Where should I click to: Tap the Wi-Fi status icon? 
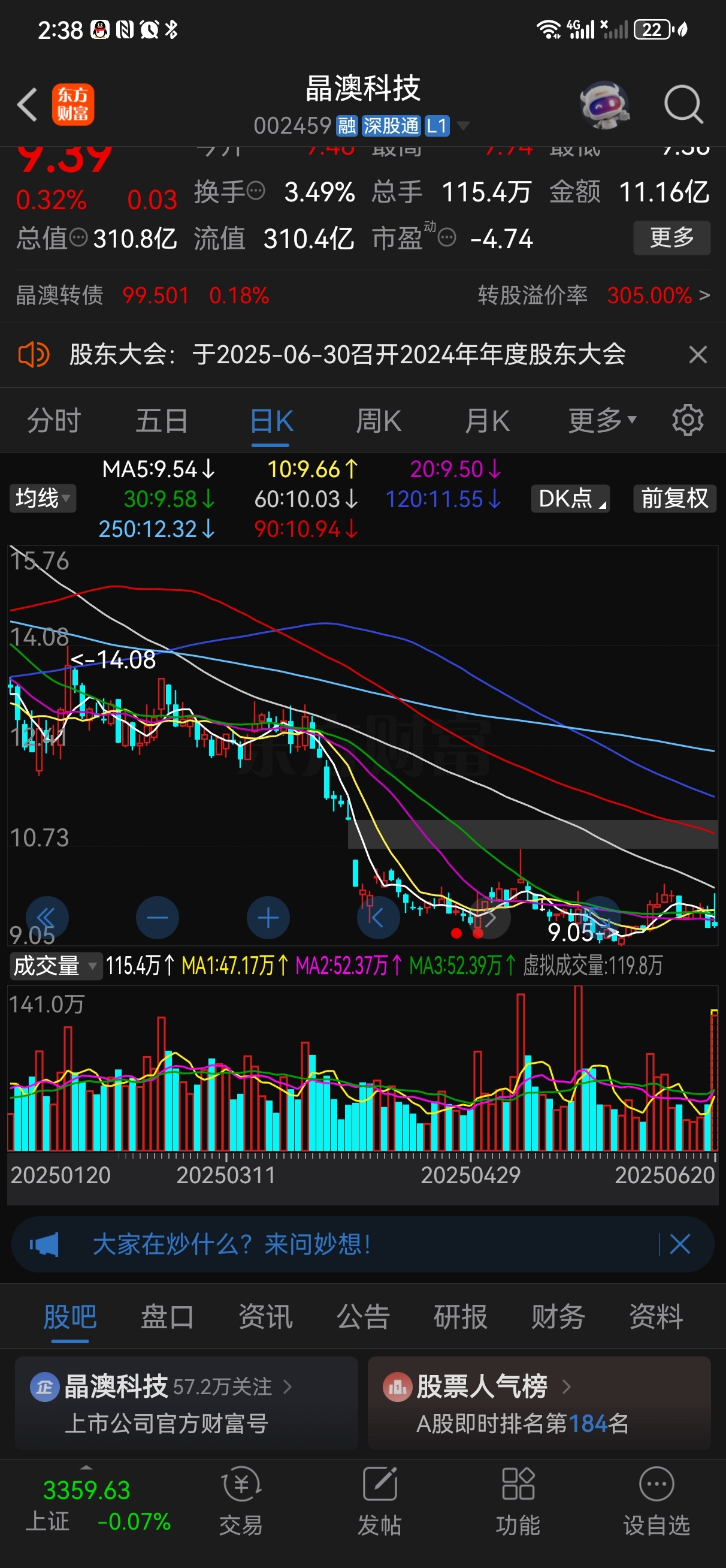click(548, 29)
